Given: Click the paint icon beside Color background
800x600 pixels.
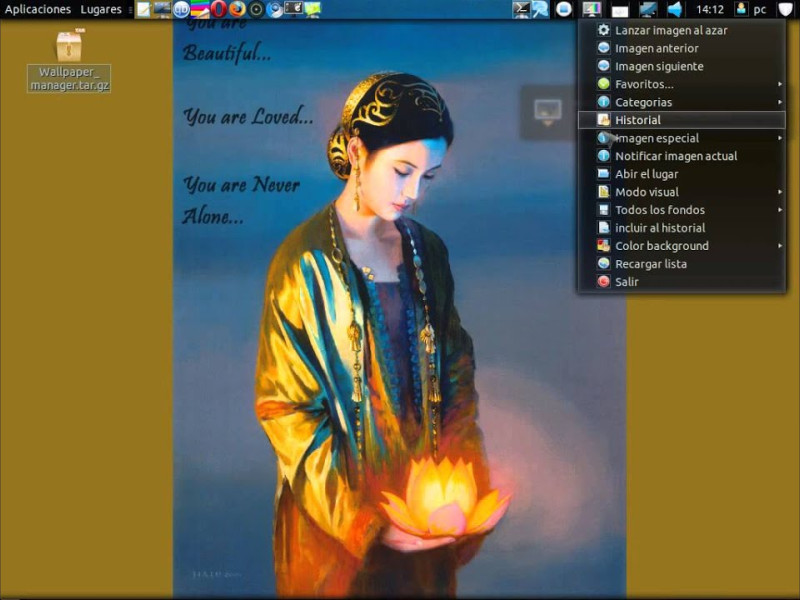Looking at the screenshot, I should pos(604,245).
